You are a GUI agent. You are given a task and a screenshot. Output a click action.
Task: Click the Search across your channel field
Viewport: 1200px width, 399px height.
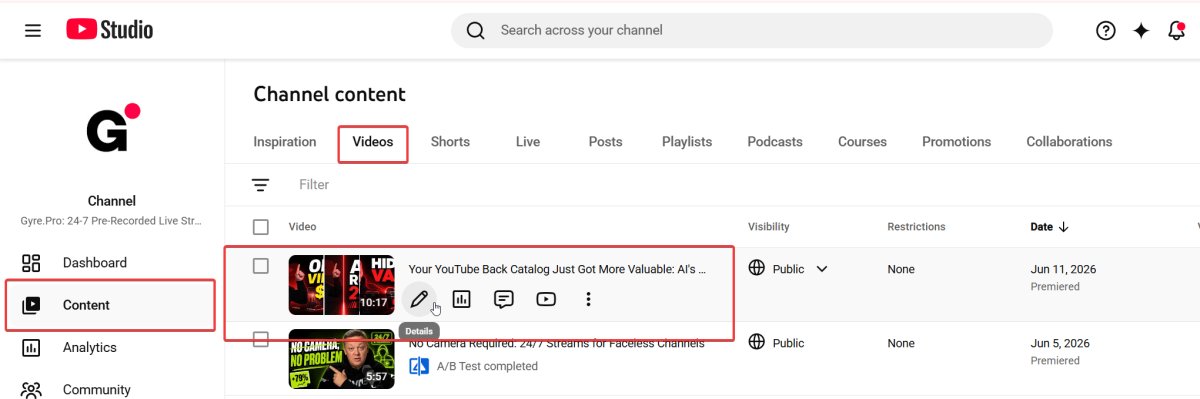[752, 30]
